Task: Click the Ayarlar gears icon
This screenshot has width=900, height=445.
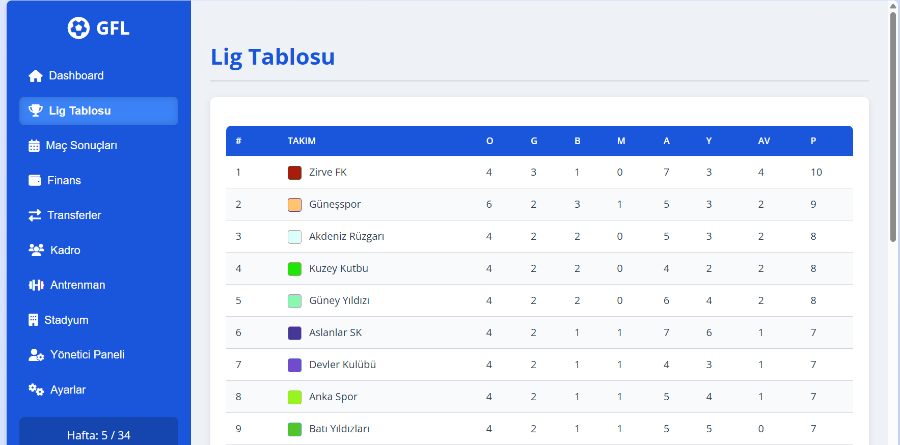Action: (36, 390)
